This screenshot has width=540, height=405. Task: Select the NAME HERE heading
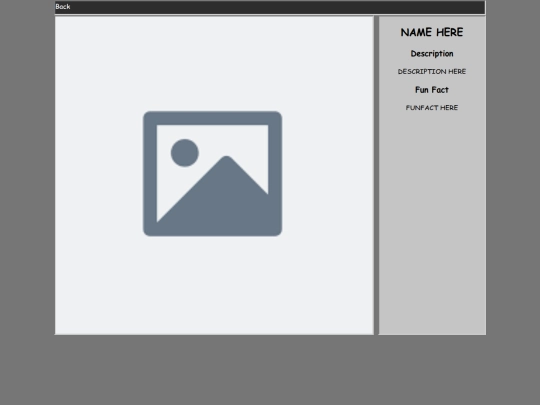click(x=432, y=32)
